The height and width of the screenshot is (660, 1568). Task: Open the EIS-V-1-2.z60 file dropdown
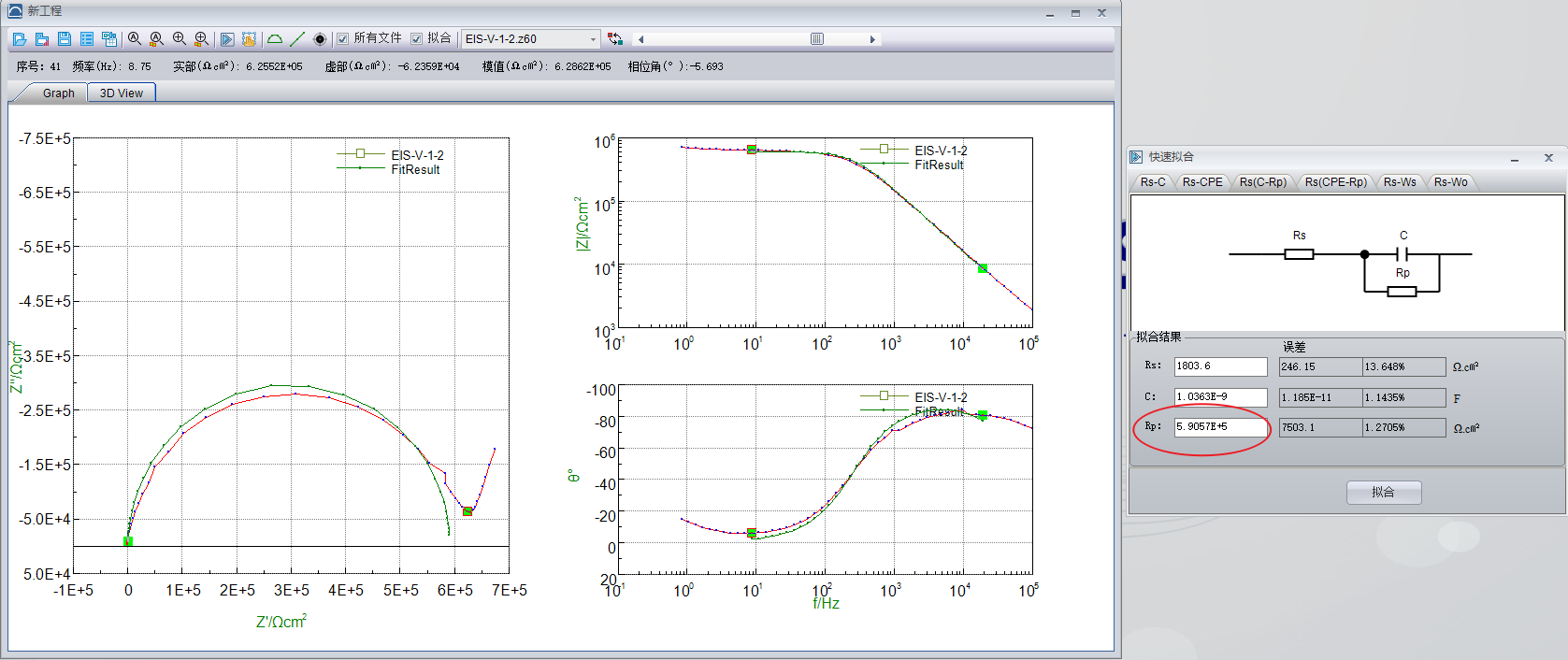coord(530,39)
